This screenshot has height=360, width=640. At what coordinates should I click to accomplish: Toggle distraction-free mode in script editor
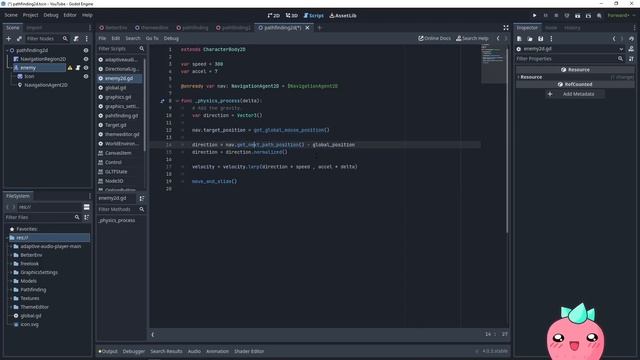pos(506,28)
